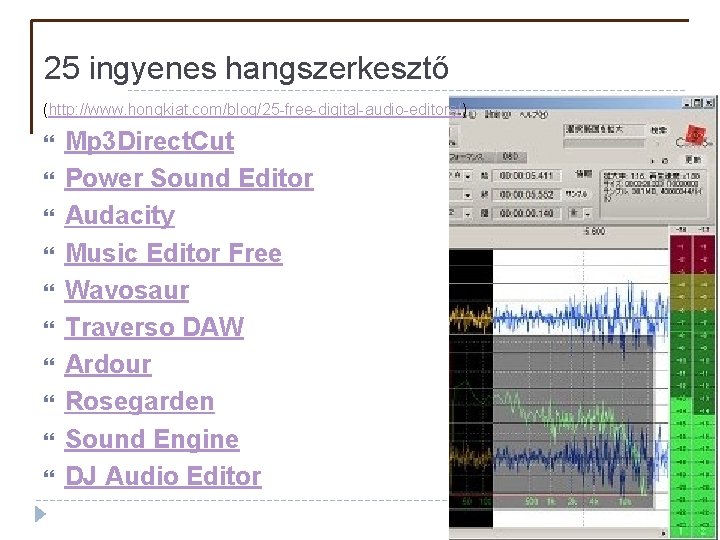Click the update (更新) button in the editor
Image resolution: width=720 pixels, height=540 pixels.
[x=693, y=159]
